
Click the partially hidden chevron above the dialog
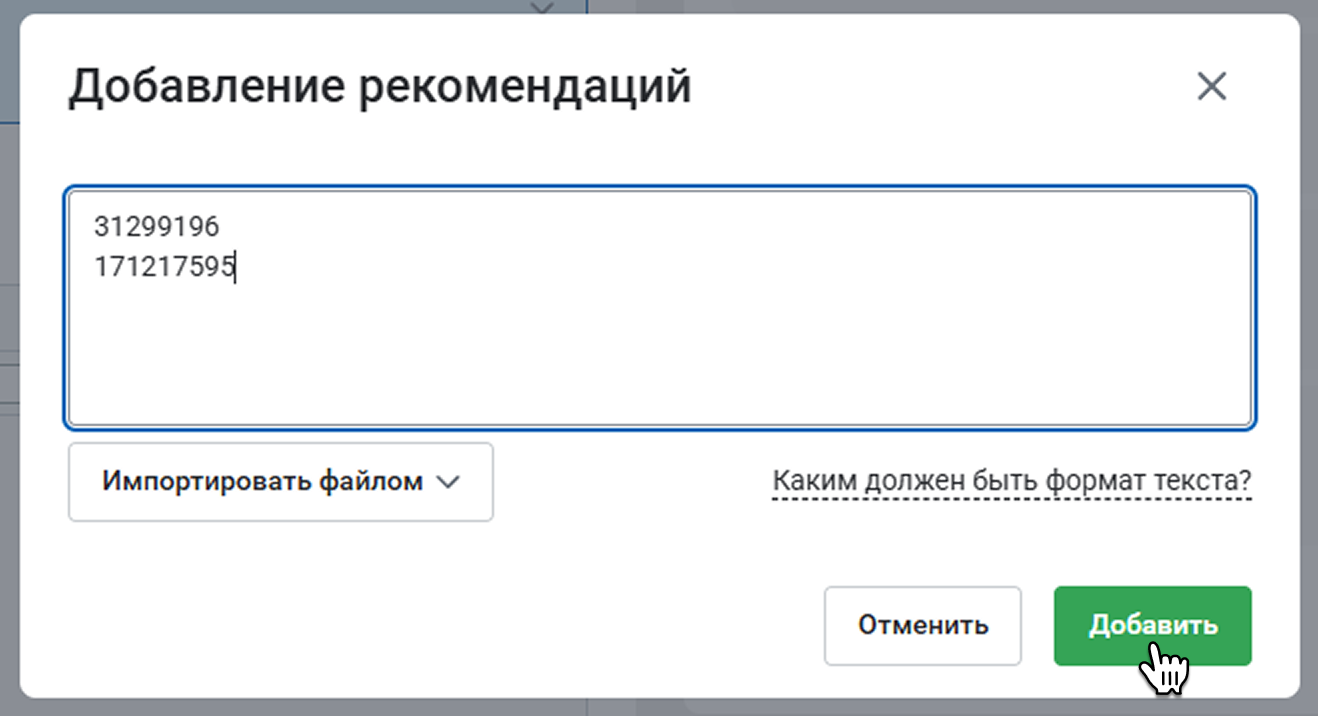(x=542, y=8)
